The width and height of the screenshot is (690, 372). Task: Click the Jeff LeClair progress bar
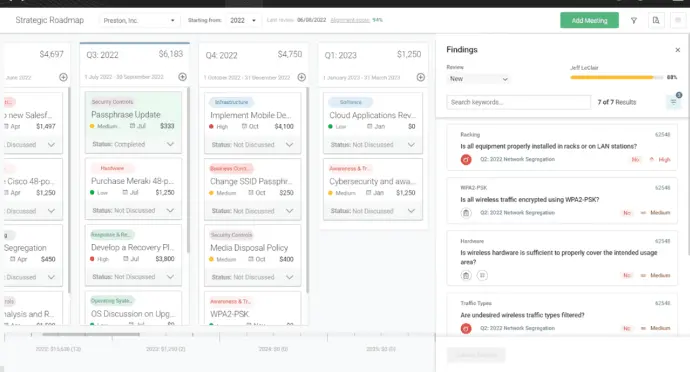(617, 77)
